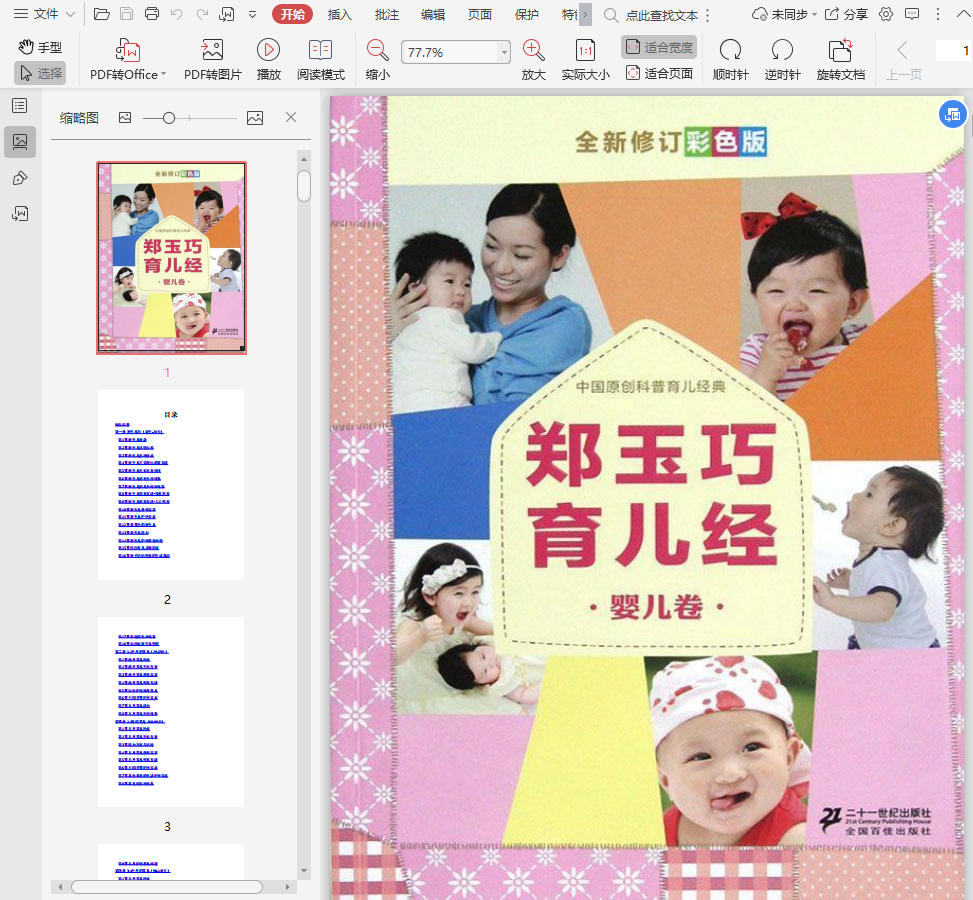Click the 分享 share button
973x900 pixels.
tap(846, 14)
